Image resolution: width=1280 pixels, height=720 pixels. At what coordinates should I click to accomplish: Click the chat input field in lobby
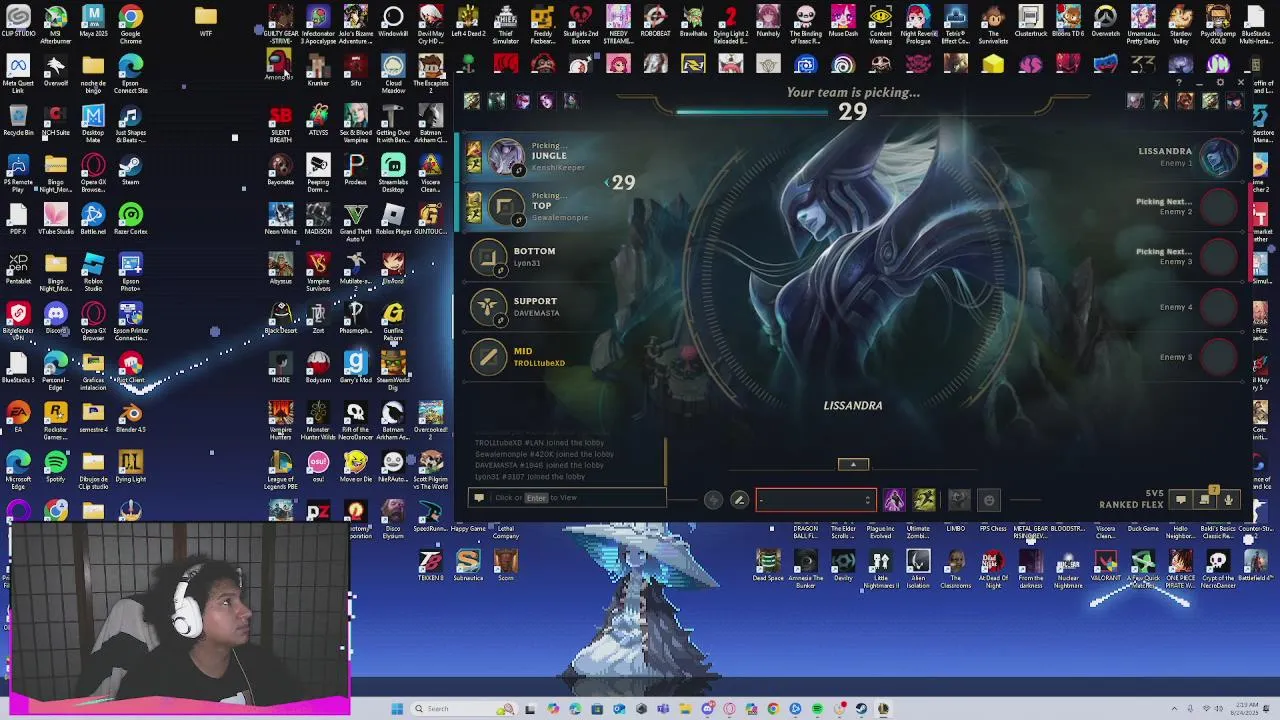pos(566,498)
